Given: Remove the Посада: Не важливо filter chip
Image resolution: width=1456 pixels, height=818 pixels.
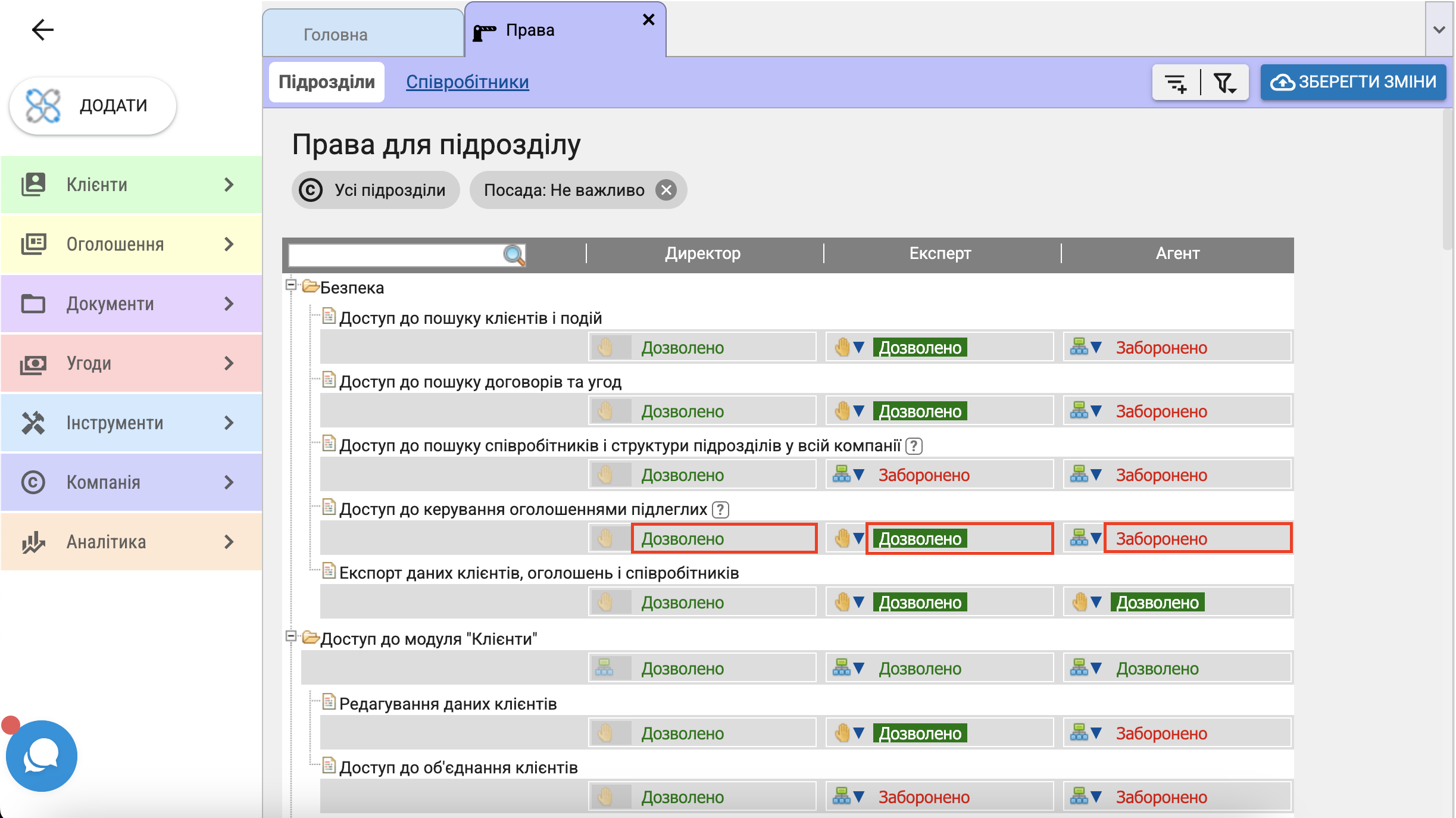Looking at the screenshot, I should [x=666, y=191].
